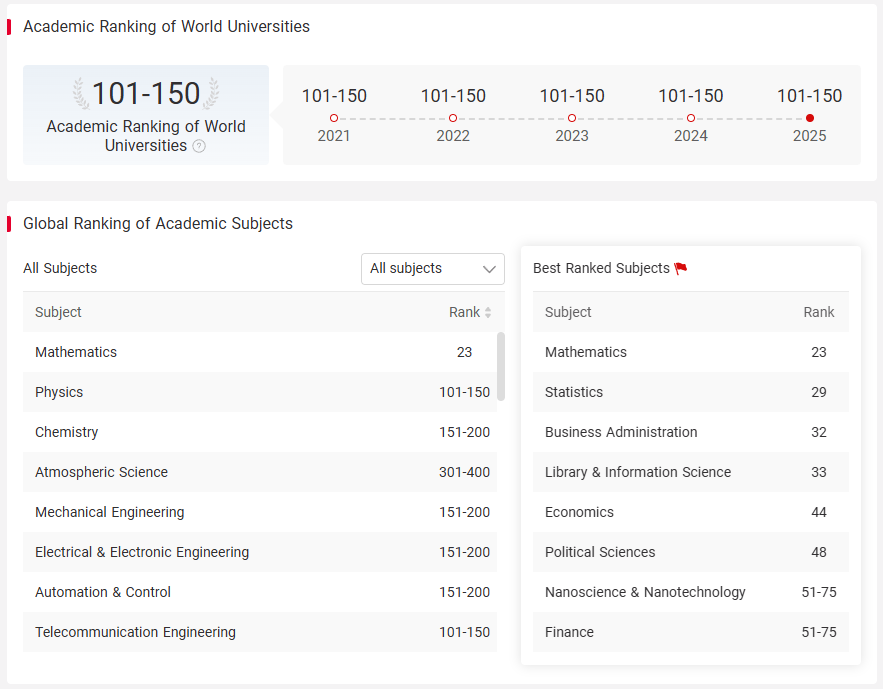
Task: Select the 2024 timeline marker
Action: (x=691, y=118)
